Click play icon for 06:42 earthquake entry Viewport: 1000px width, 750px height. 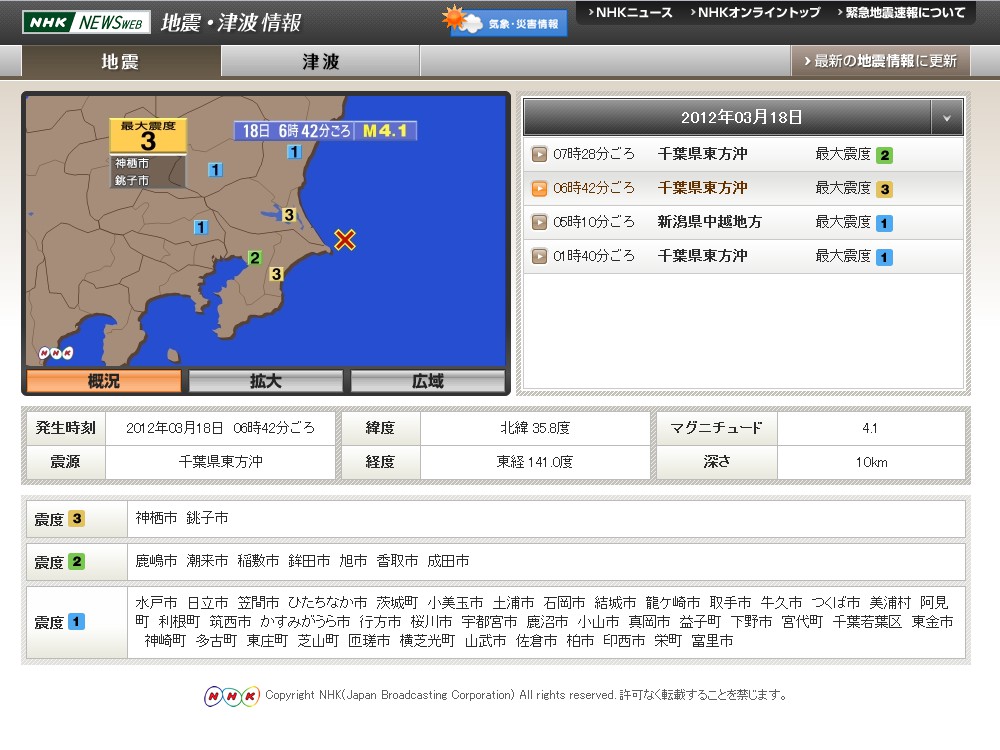(x=539, y=188)
